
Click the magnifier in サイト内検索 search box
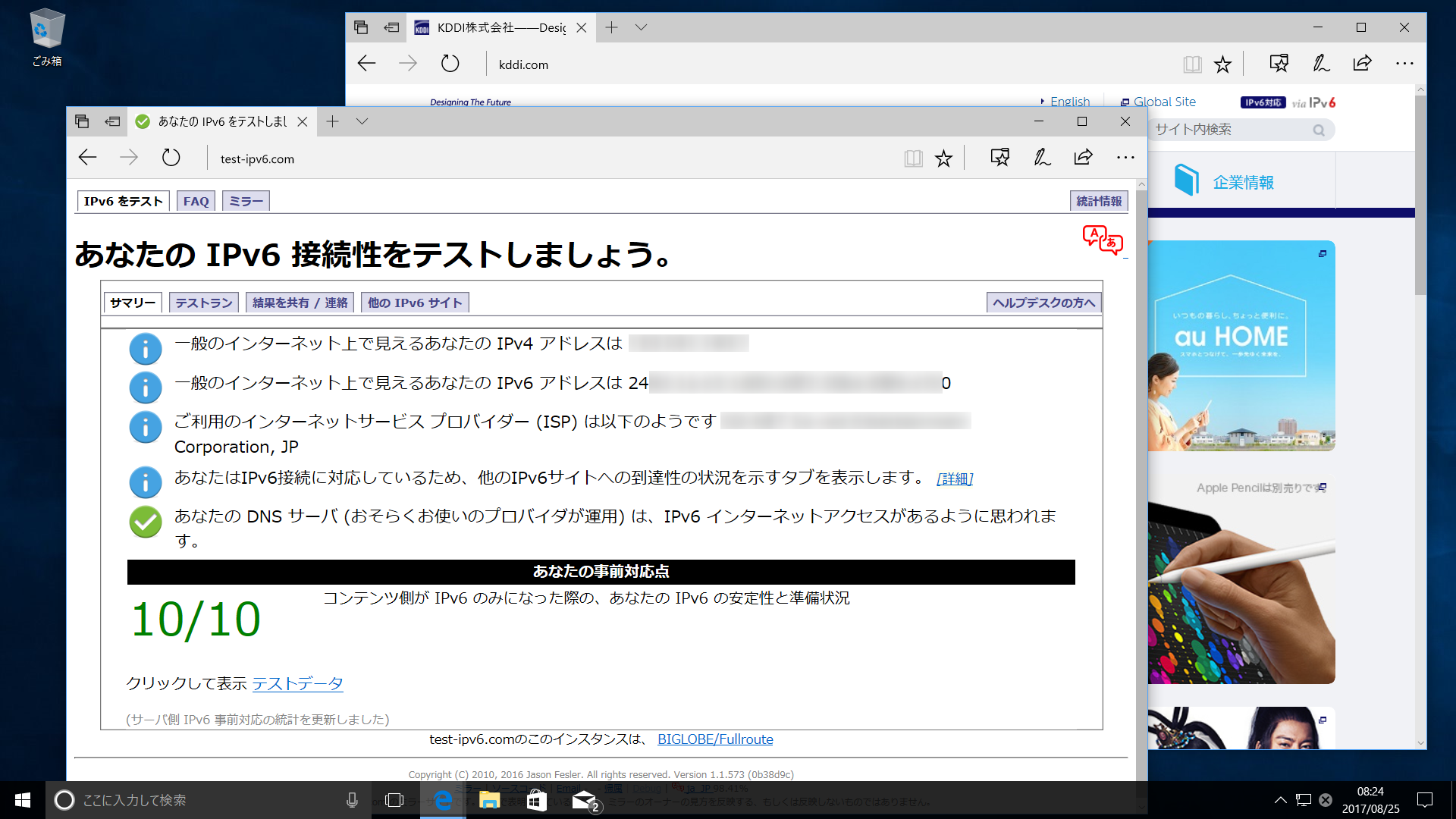(1319, 130)
